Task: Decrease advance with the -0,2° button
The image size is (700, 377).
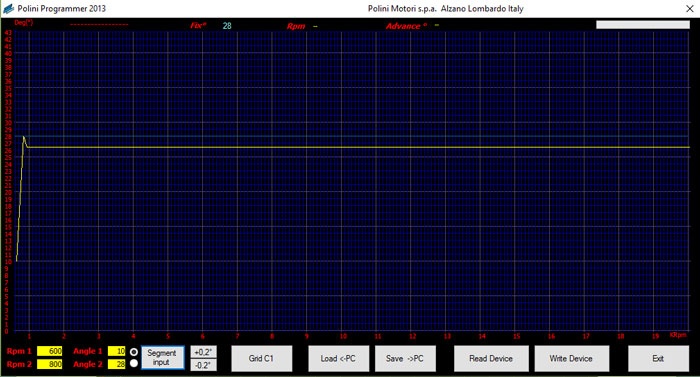Action: (203, 365)
